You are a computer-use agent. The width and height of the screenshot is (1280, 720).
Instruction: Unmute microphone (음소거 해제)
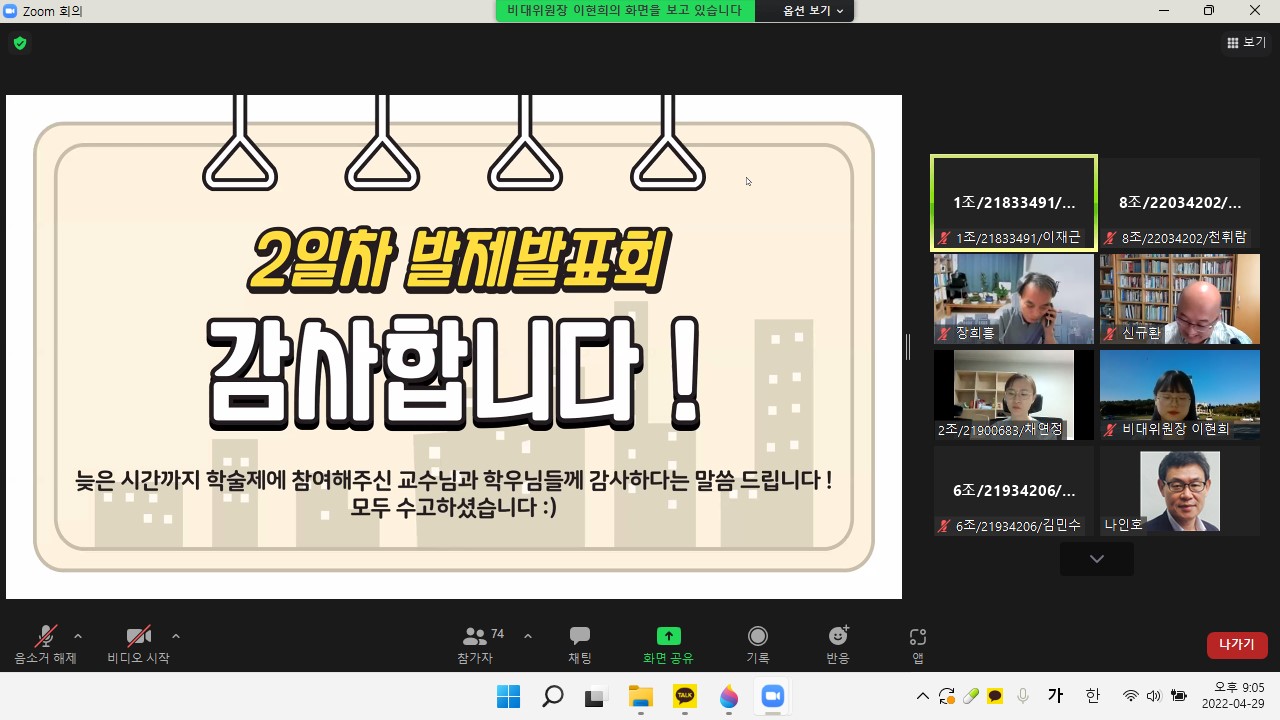click(45, 645)
